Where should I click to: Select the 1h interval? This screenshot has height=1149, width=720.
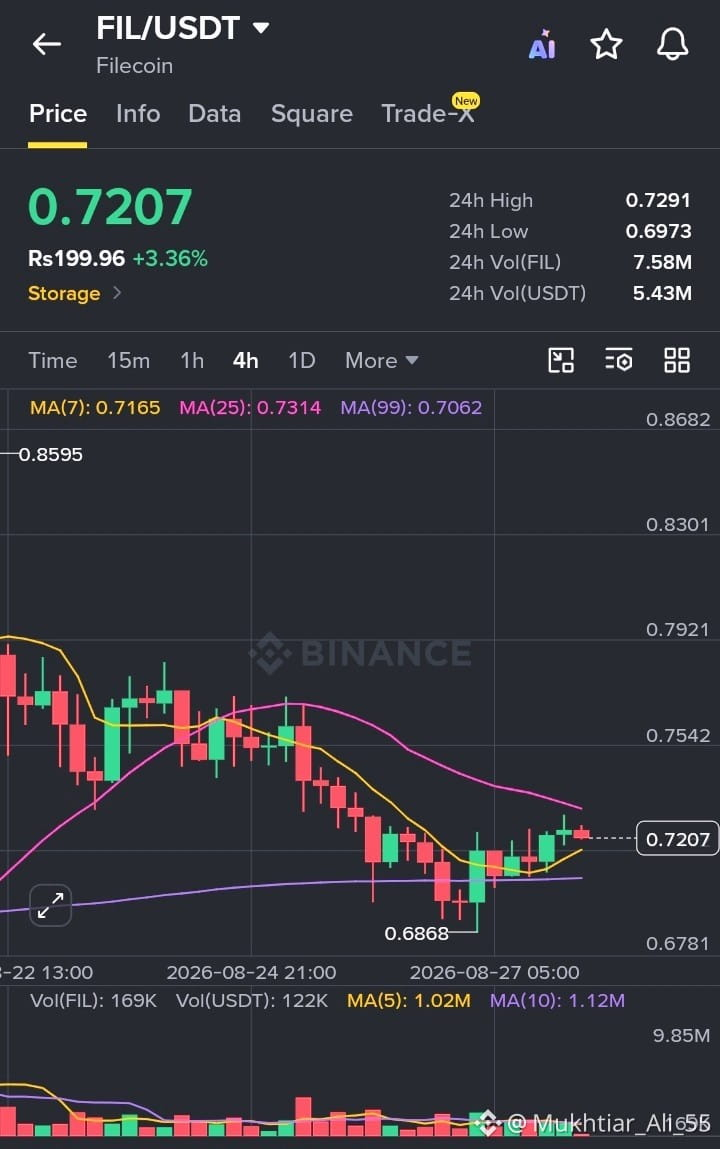[x=192, y=361]
